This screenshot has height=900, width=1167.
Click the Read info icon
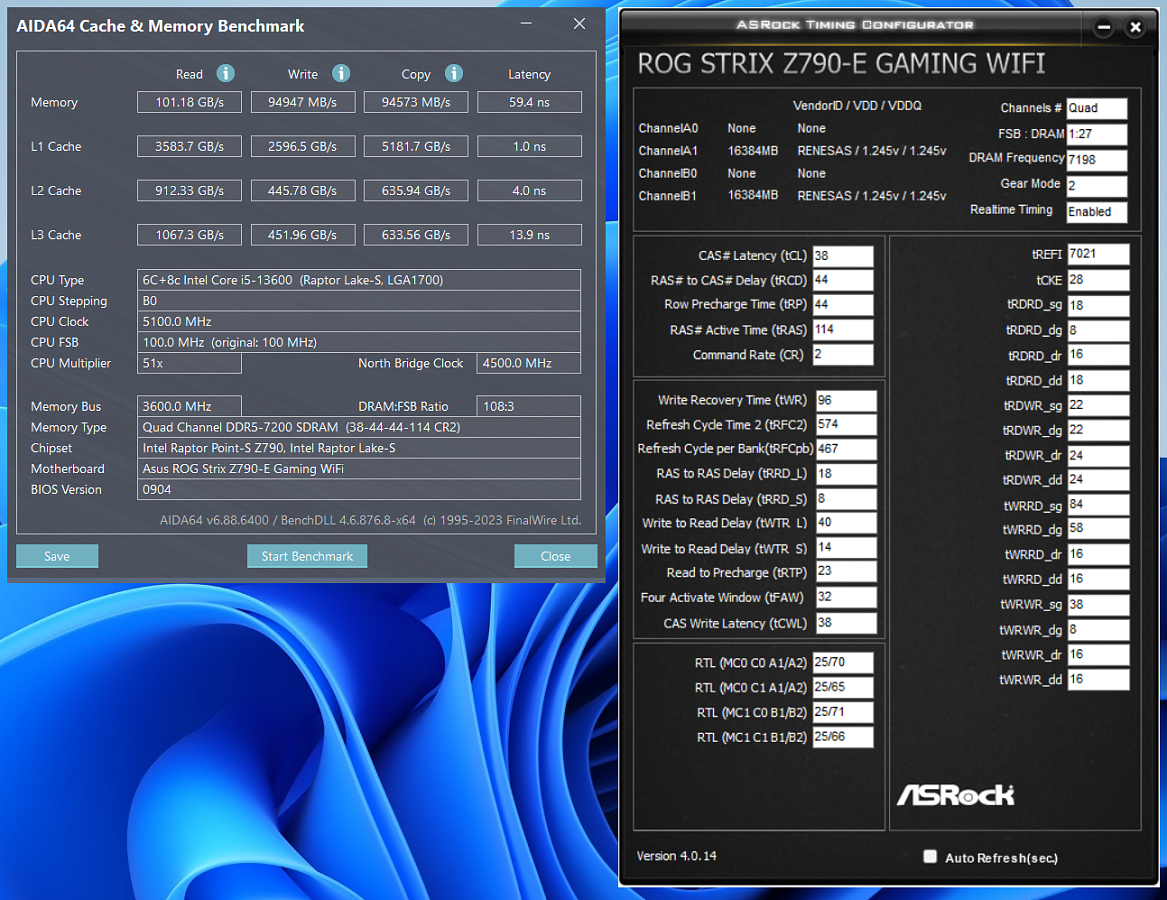click(226, 73)
